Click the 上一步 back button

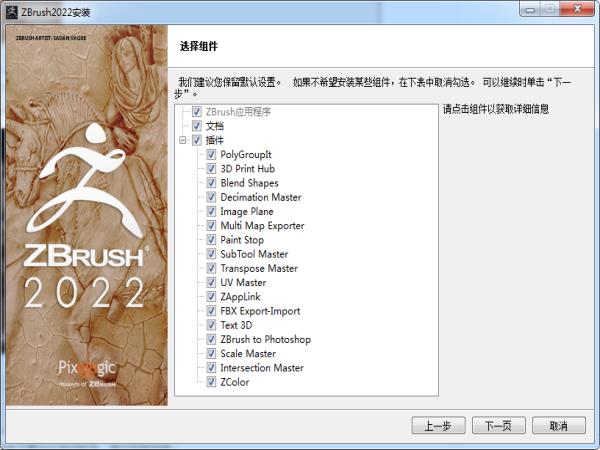(438, 425)
